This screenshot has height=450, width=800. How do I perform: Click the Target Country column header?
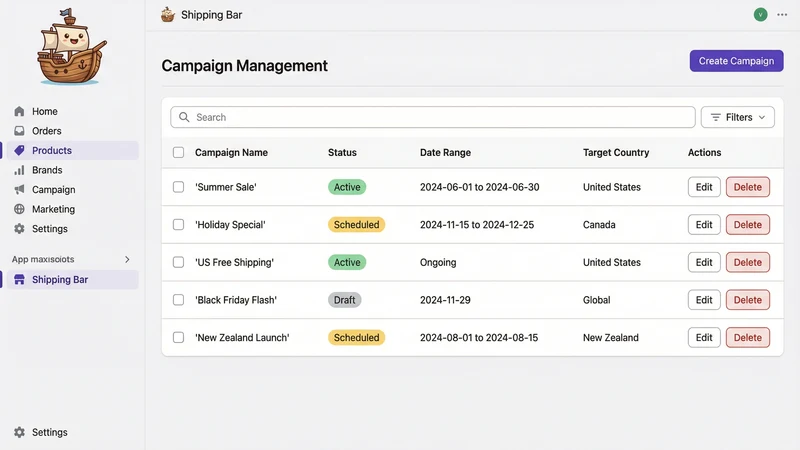point(616,153)
